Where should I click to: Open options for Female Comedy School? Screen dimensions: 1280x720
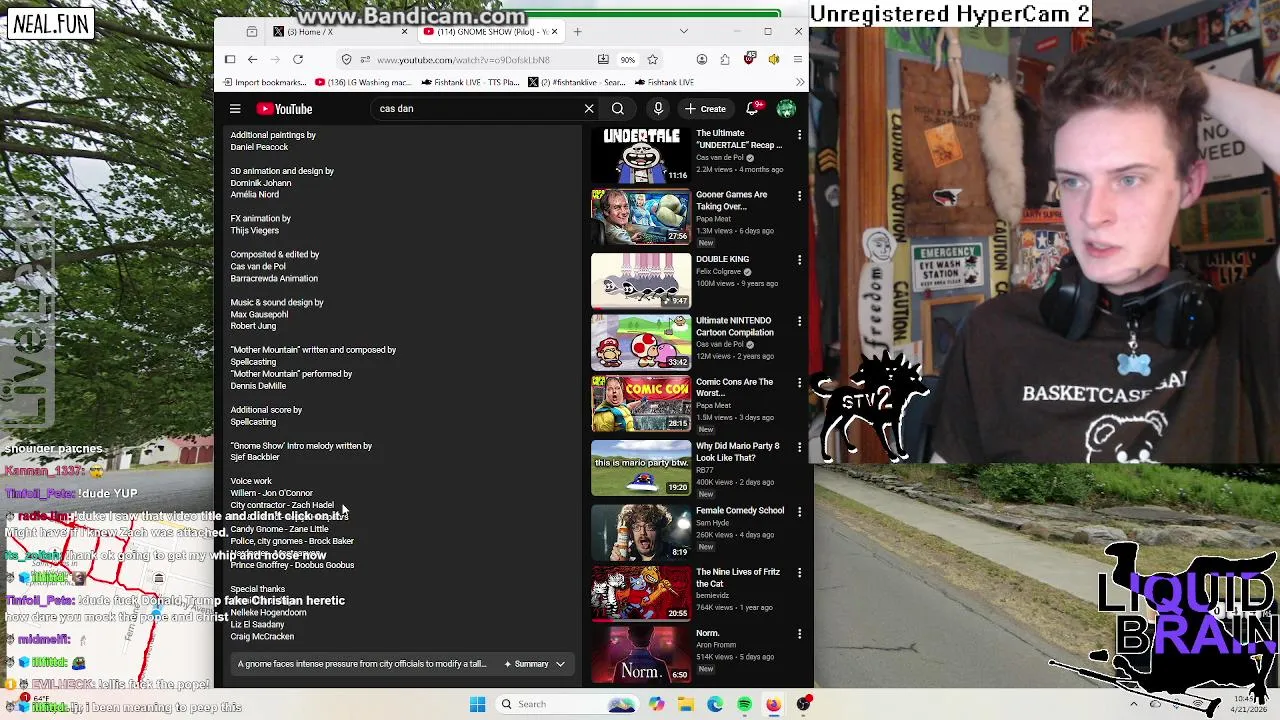coord(799,512)
